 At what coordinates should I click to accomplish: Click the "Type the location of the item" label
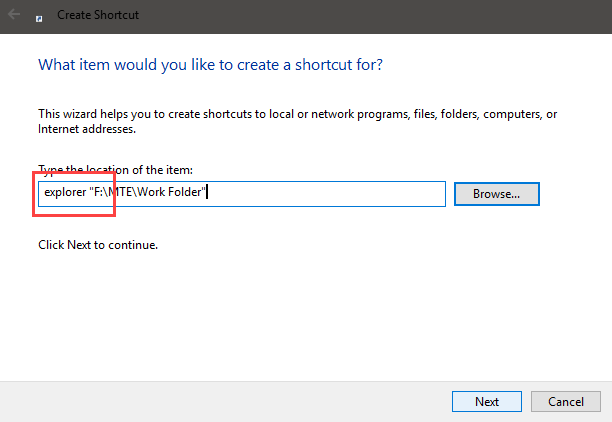pyautogui.click(x=116, y=170)
